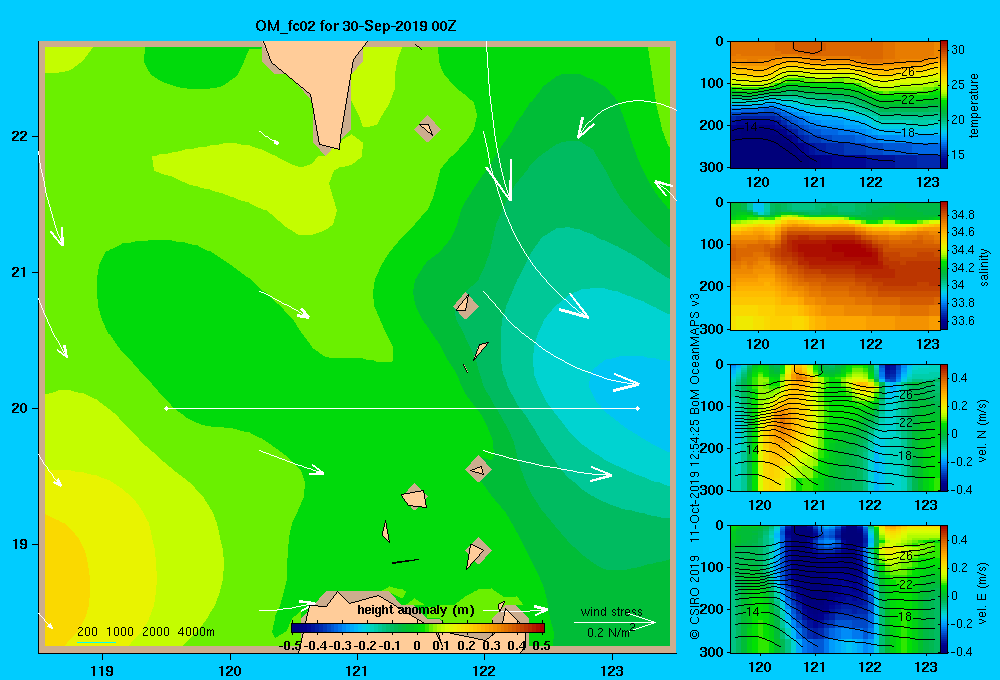This screenshot has width=1000, height=680.
Task: Click the '34.8' tick on the salinity colorbar
Action: click(963, 214)
